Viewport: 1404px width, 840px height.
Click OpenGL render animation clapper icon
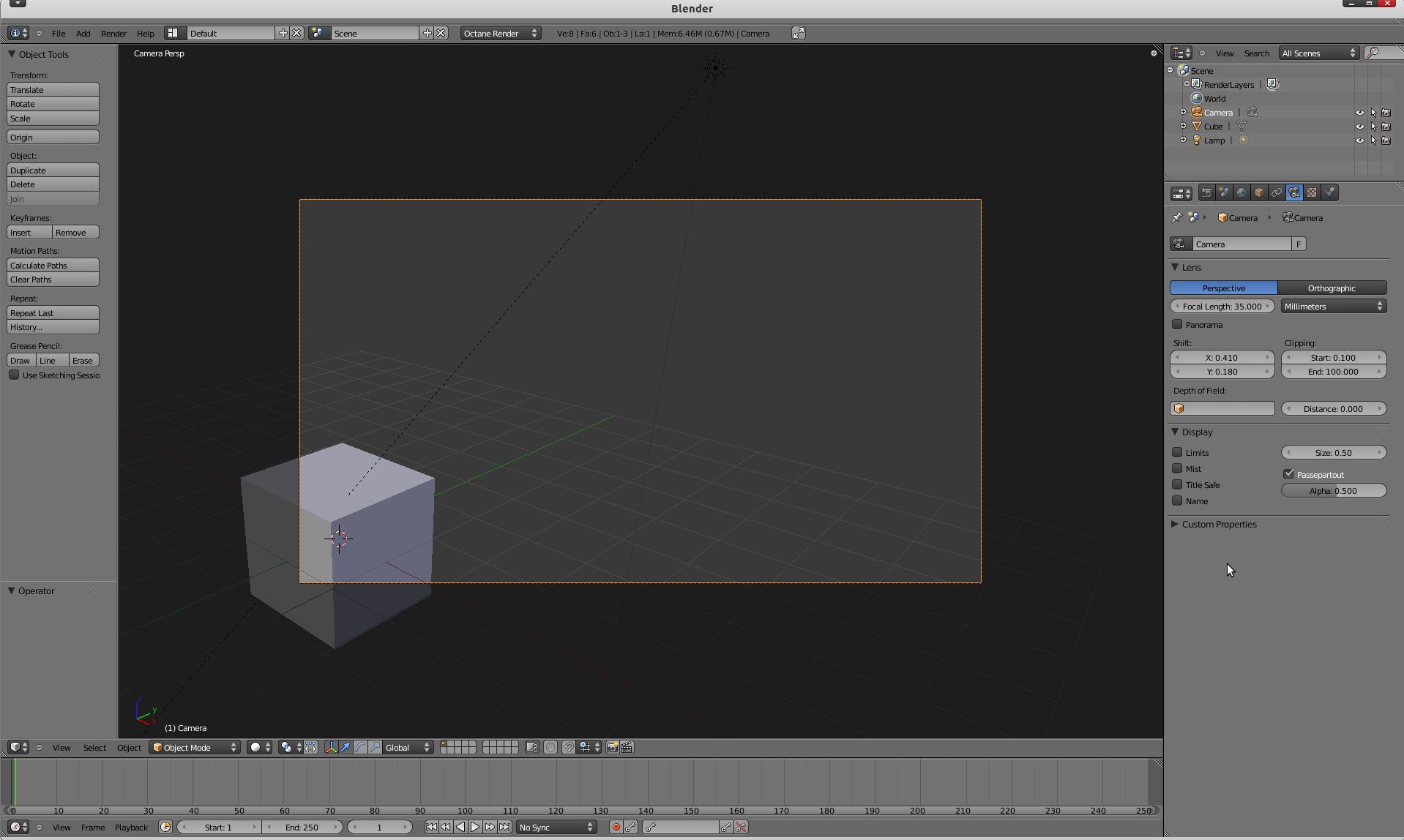tap(627, 748)
